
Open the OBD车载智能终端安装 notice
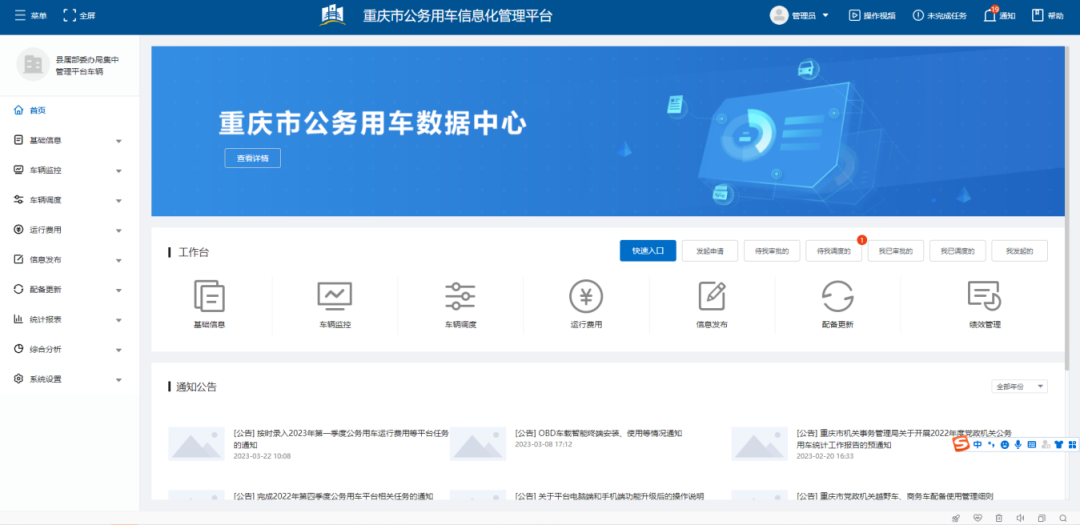(x=599, y=433)
